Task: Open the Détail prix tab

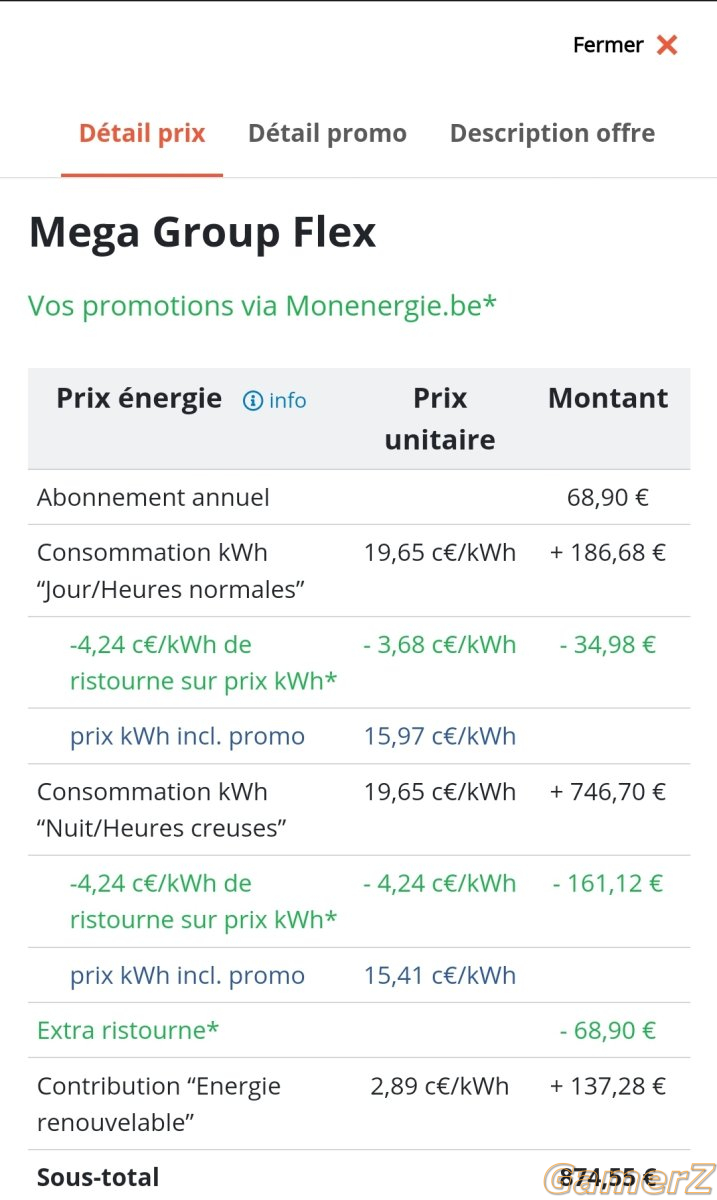Action: point(142,133)
